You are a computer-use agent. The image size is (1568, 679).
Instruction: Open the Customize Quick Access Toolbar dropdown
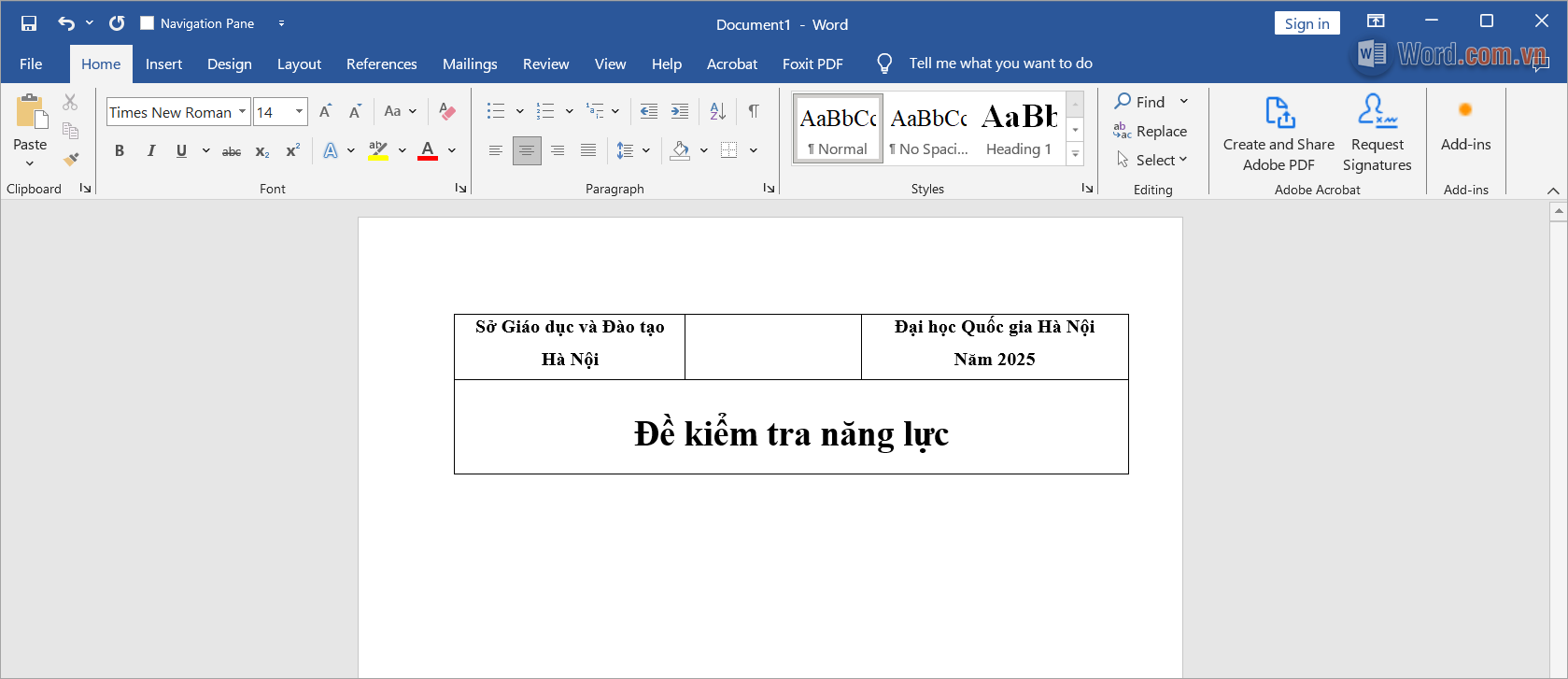(281, 23)
